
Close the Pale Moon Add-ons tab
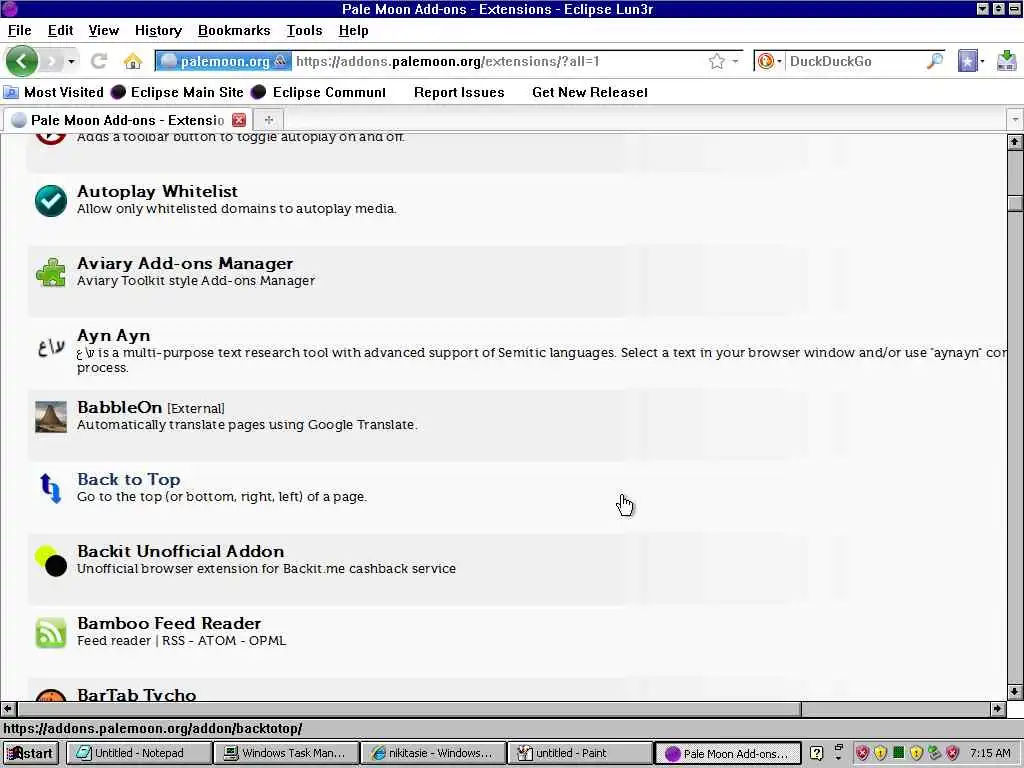click(239, 120)
